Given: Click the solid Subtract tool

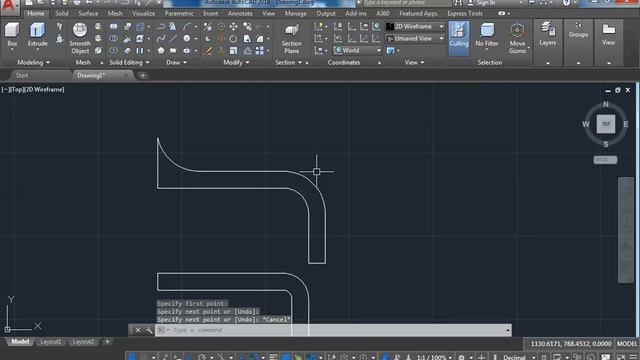Looking at the screenshot, I should tap(113, 39).
